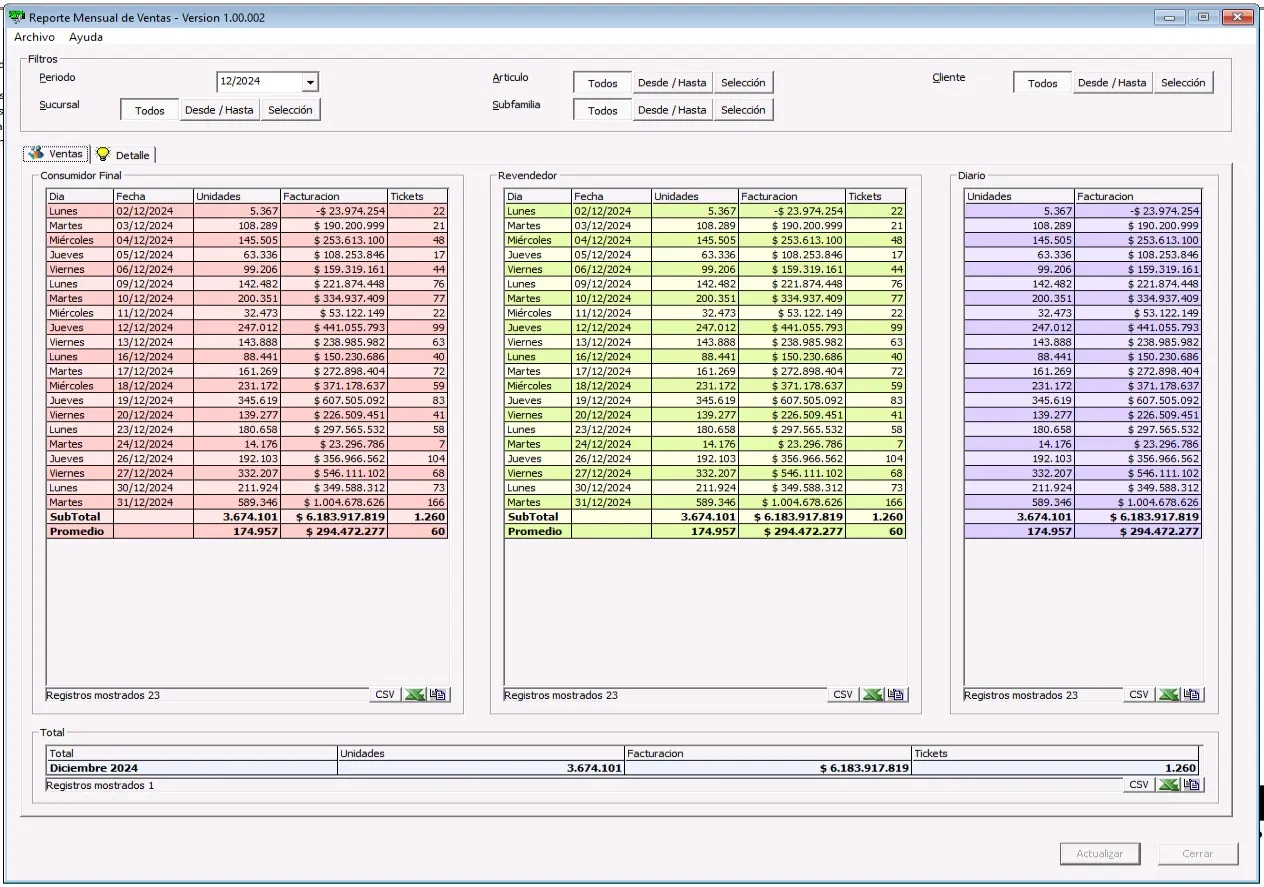Choose Selección mode for Cliente filter

(x=1183, y=83)
